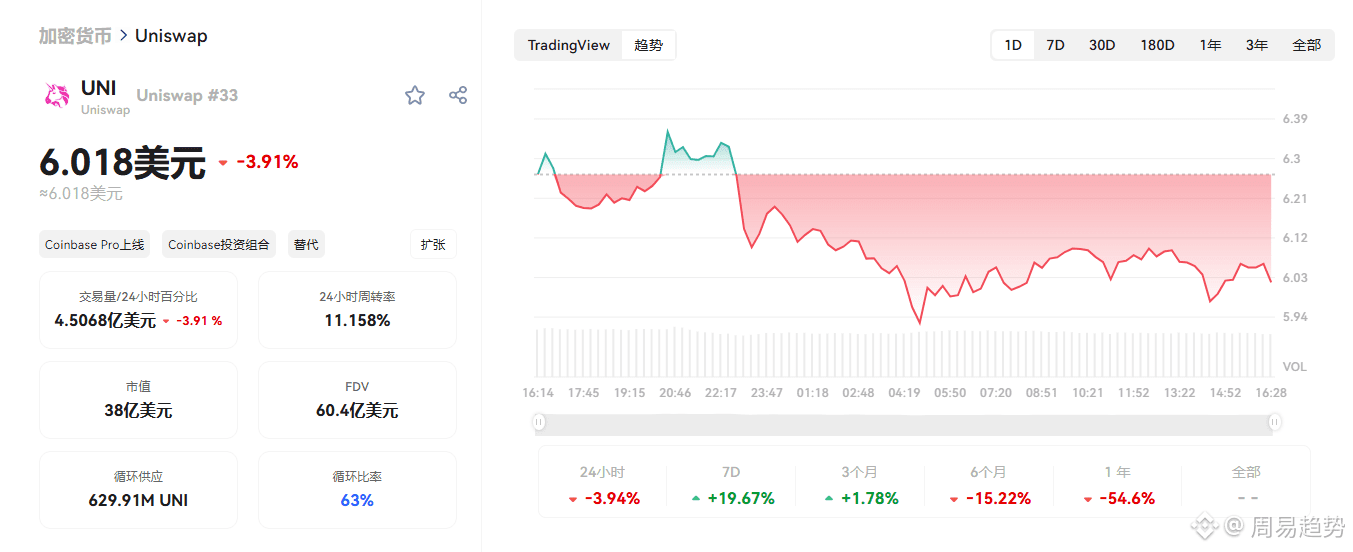This screenshot has width=1353, height=552.
Task: Click the 7D performance cell
Action: pyautogui.click(x=732, y=485)
